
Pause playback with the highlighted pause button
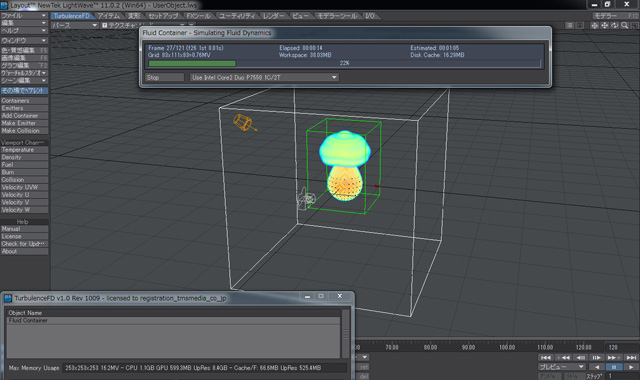[x=614, y=367]
